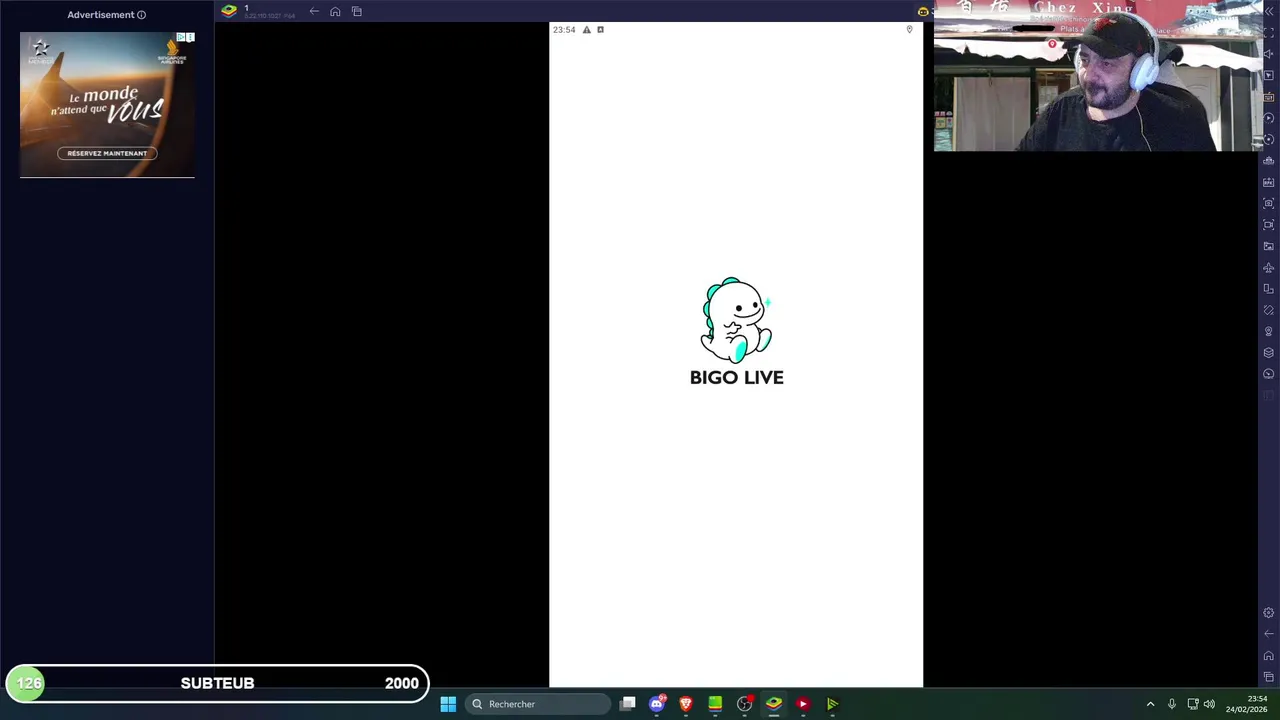Click the speaker volume icon in system tray
Image resolution: width=1280 pixels, height=720 pixels.
1209,704
